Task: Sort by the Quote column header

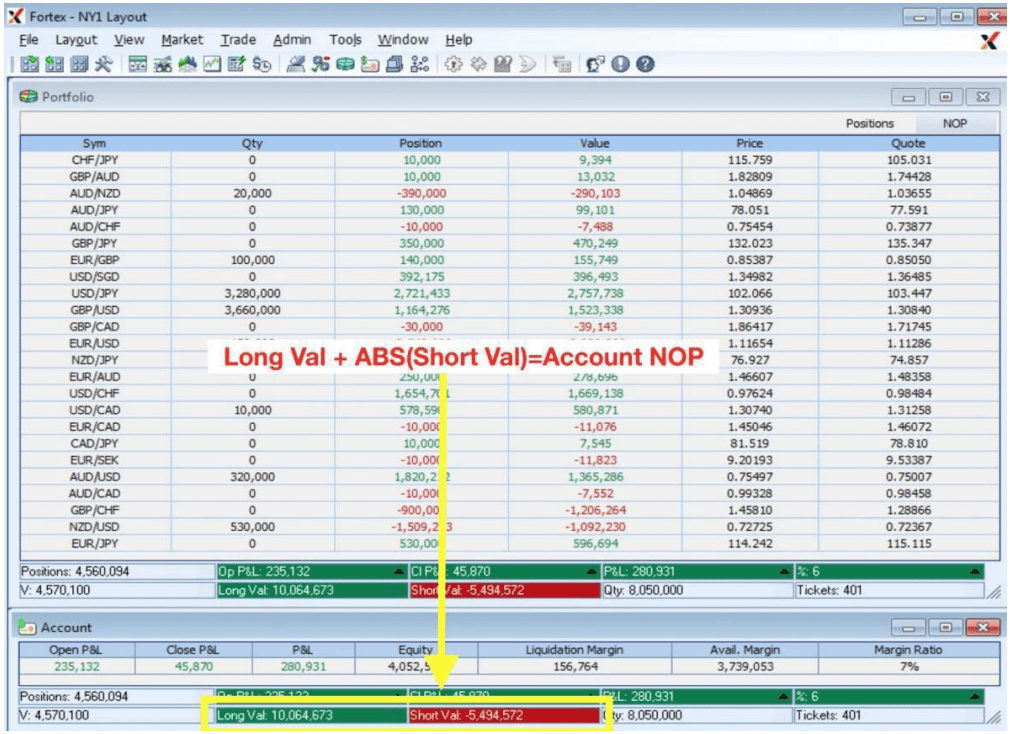Action: (908, 144)
